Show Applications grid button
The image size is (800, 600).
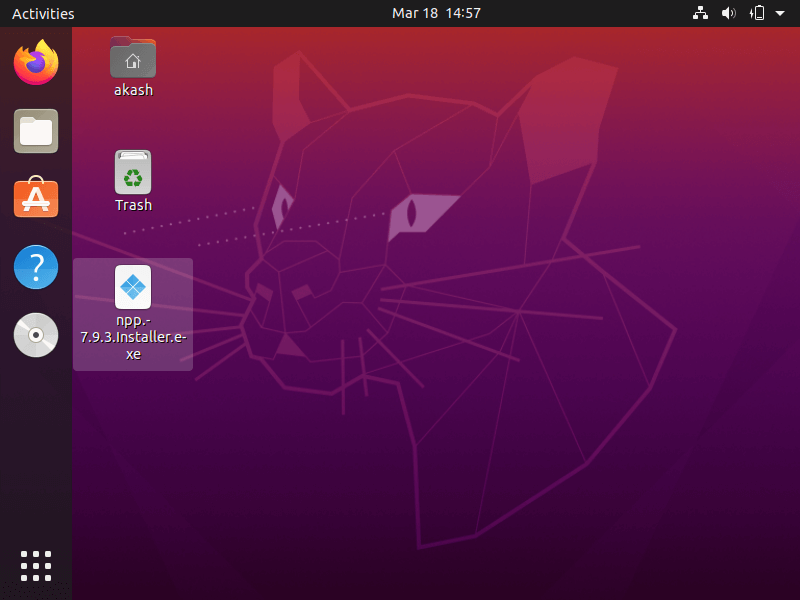click(36, 566)
